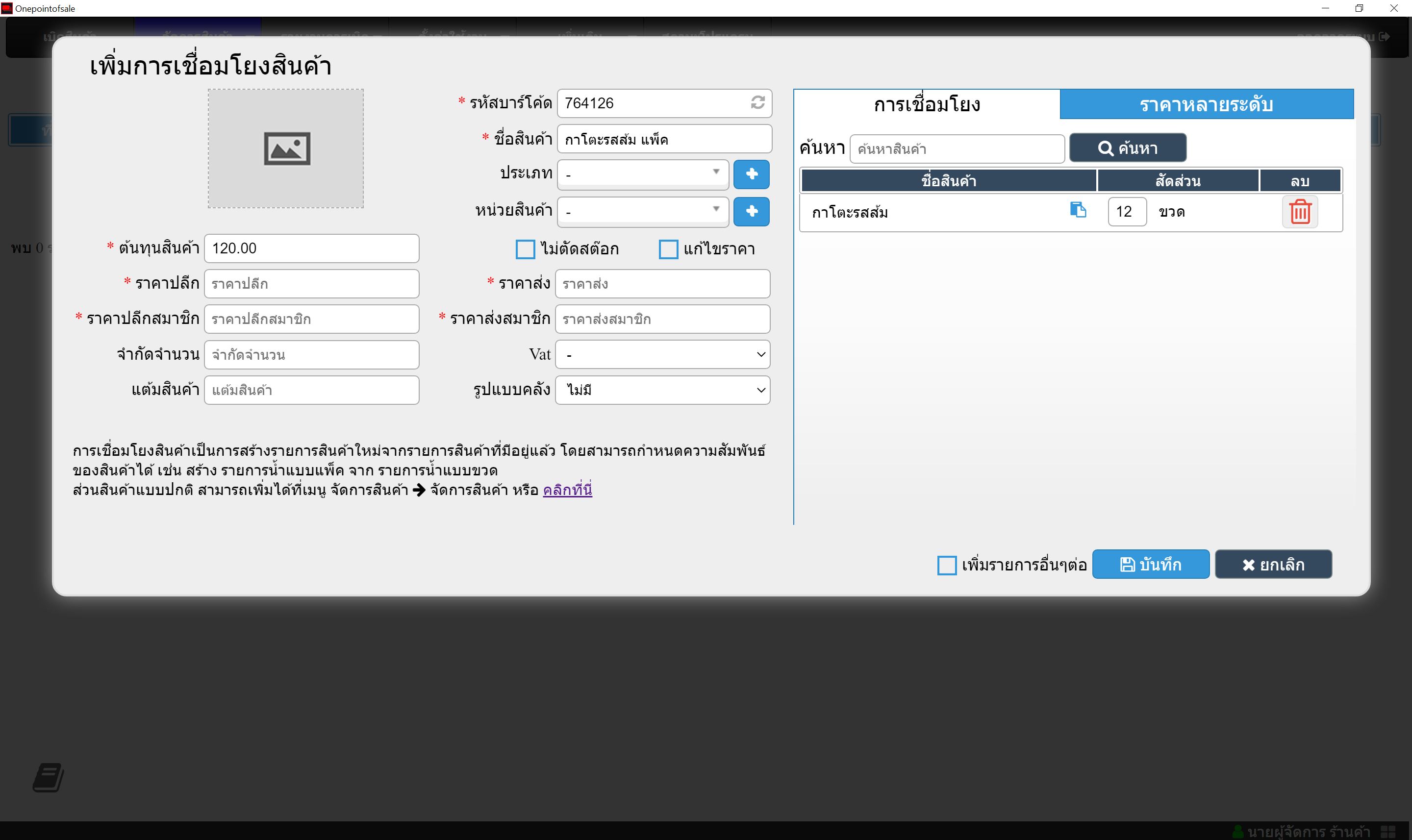Restore down the Onepointofsale window
Image resolution: width=1412 pixels, height=840 pixels.
[1360, 8]
